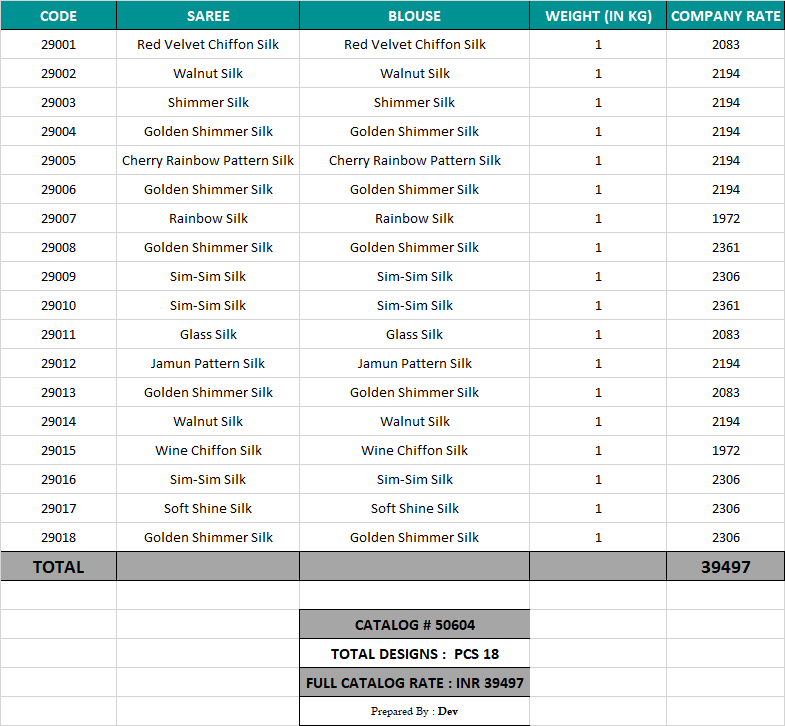Click the Wine Chiffon Silk saree cell
The image size is (785, 726).
pyautogui.click(x=208, y=451)
